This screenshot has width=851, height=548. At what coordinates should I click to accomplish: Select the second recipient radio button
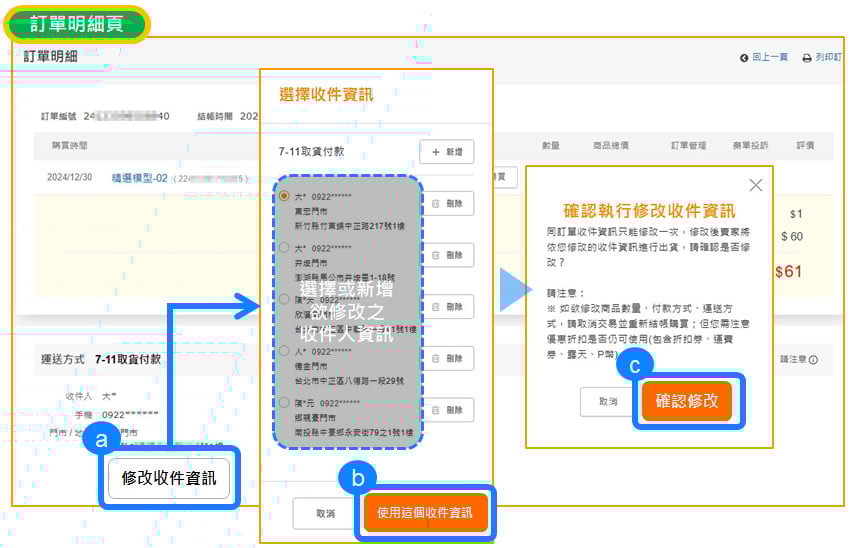285,247
